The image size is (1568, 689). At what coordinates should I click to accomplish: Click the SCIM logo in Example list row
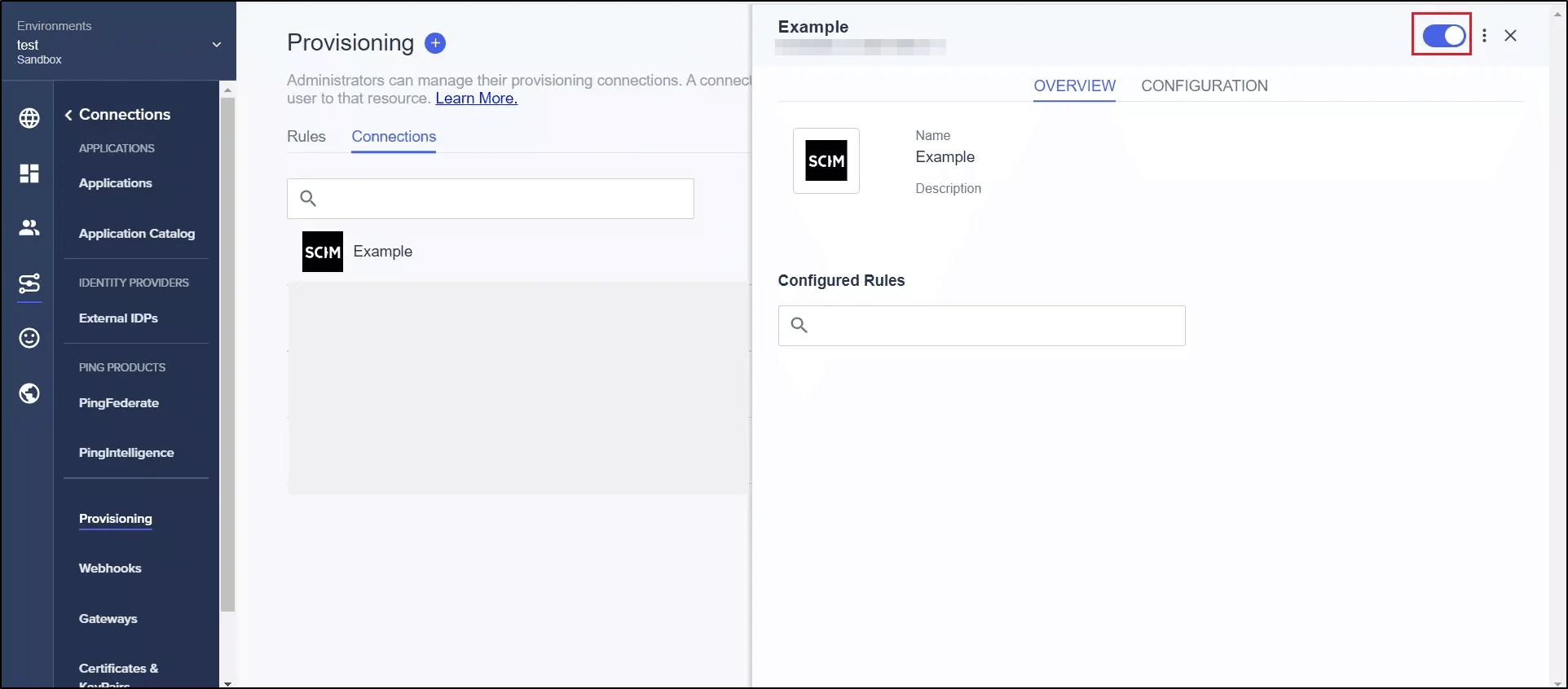tap(323, 252)
